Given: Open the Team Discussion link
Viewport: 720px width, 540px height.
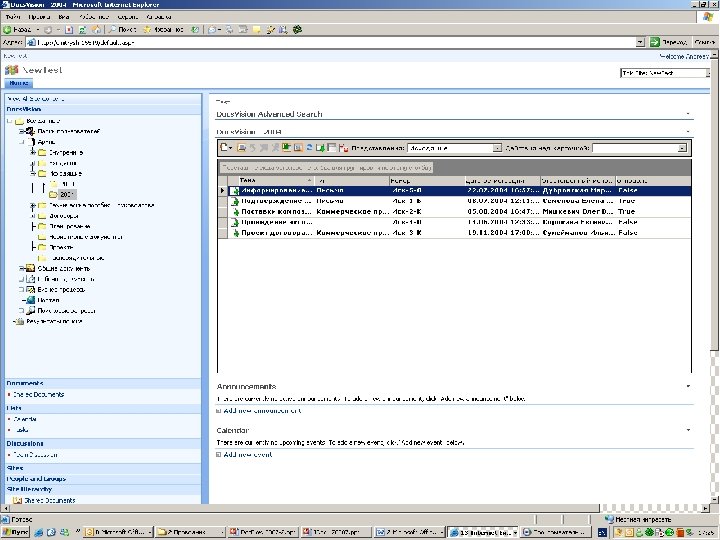Looking at the screenshot, I should click(x=35, y=455).
